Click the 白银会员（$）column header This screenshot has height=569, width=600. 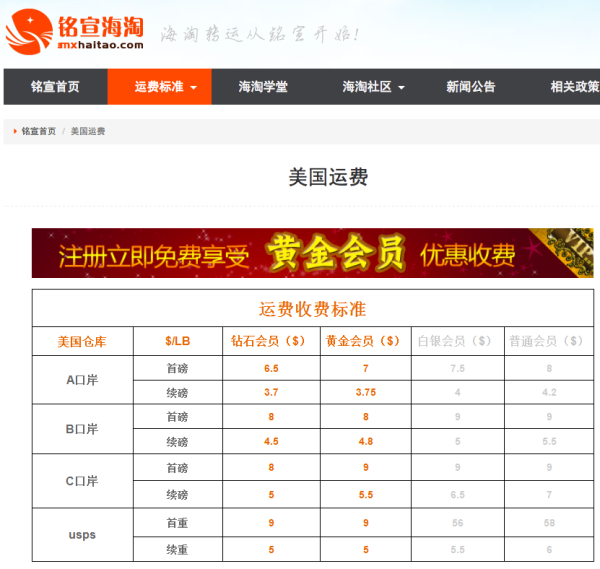pyautogui.click(x=458, y=341)
